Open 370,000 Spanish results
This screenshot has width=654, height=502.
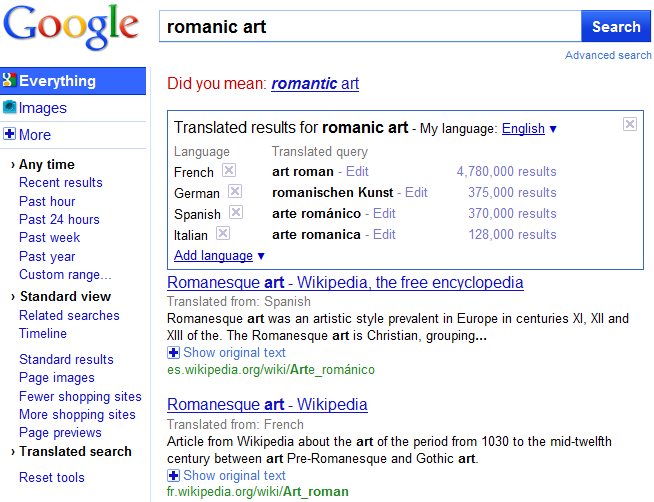512,213
